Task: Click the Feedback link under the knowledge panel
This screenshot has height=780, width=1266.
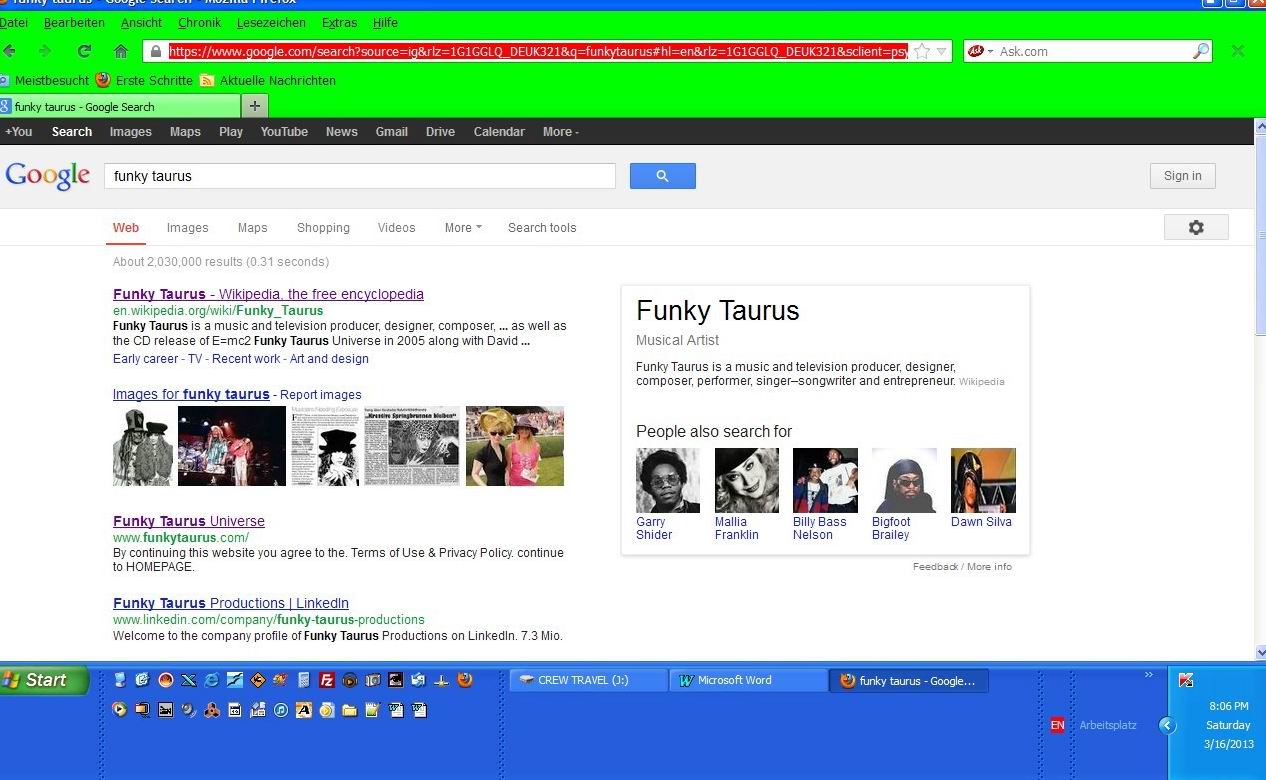Action: 935,567
